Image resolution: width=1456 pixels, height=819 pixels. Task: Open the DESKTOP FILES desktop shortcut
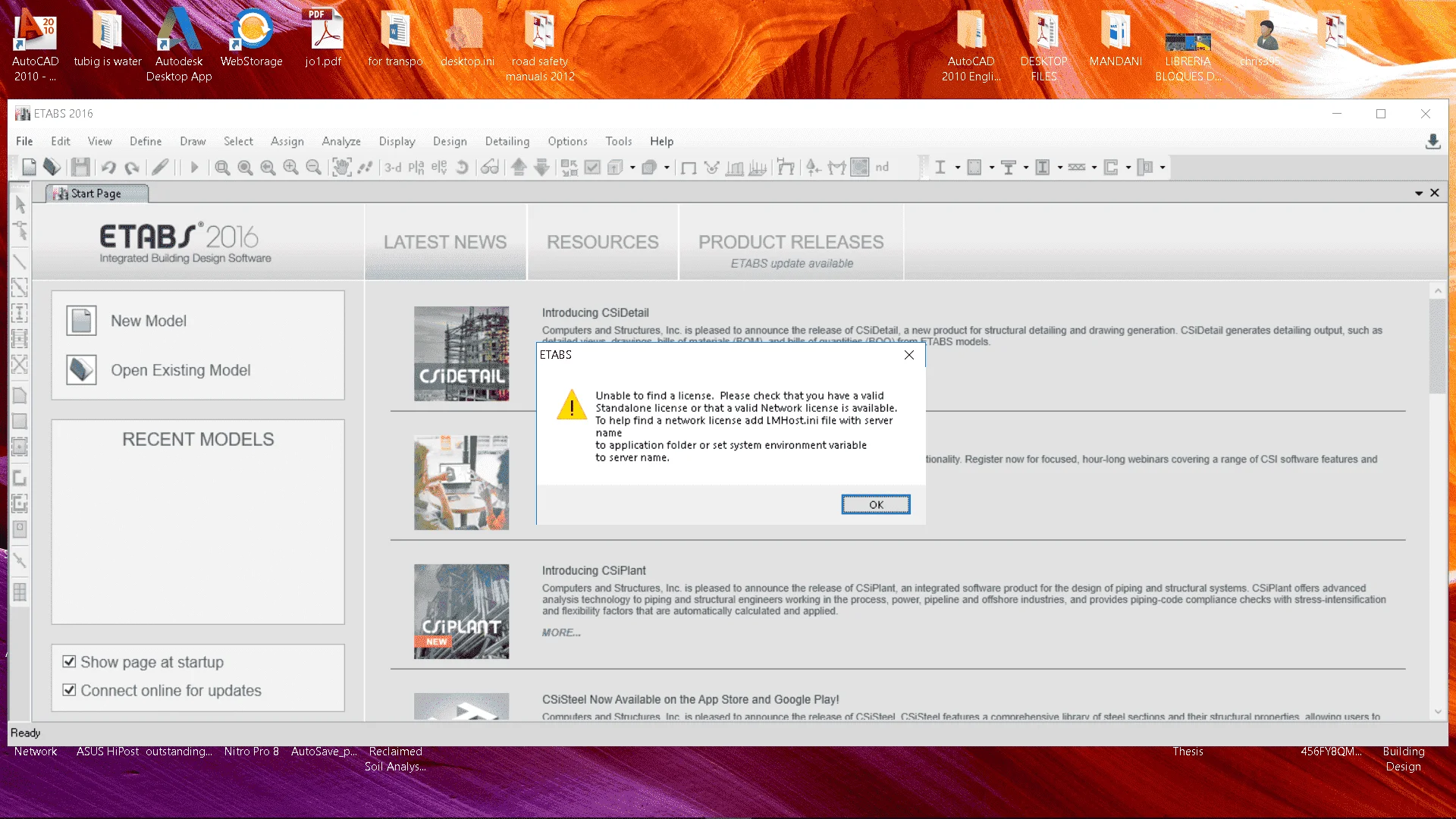pyautogui.click(x=1043, y=45)
